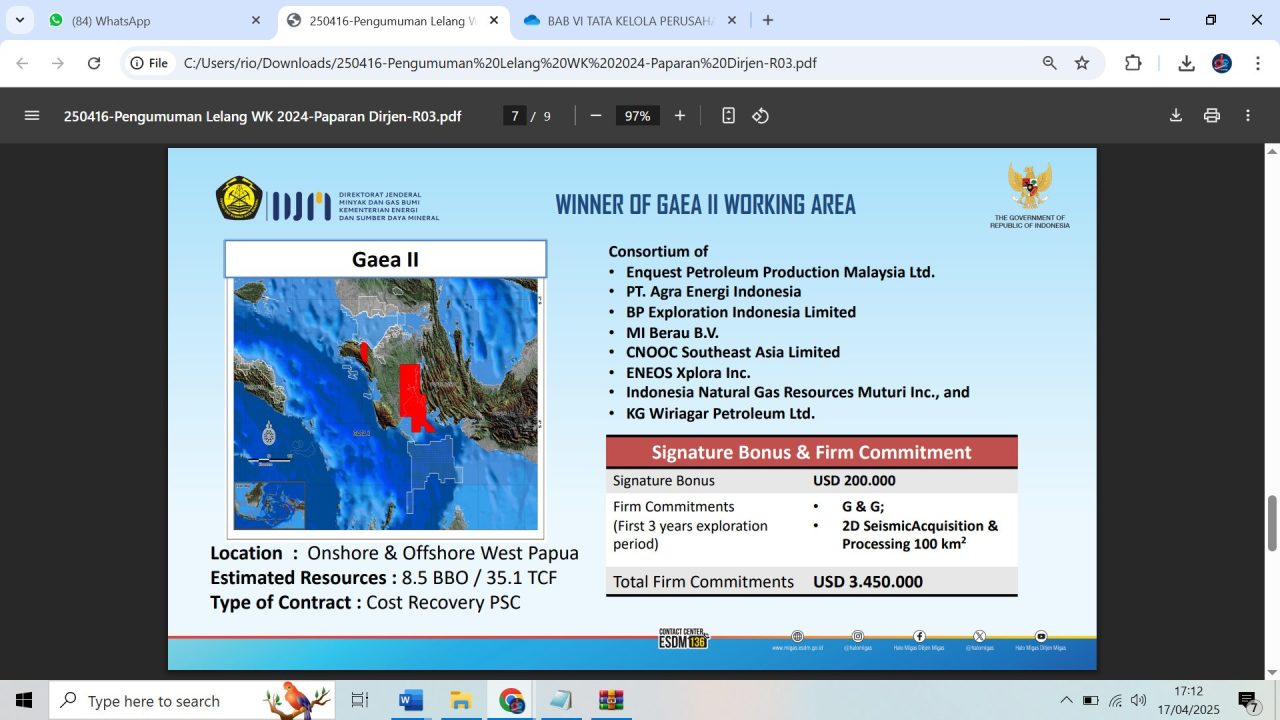Screen dimensions: 1280x720
Task: Click the page number input field
Action: point(515,116)
